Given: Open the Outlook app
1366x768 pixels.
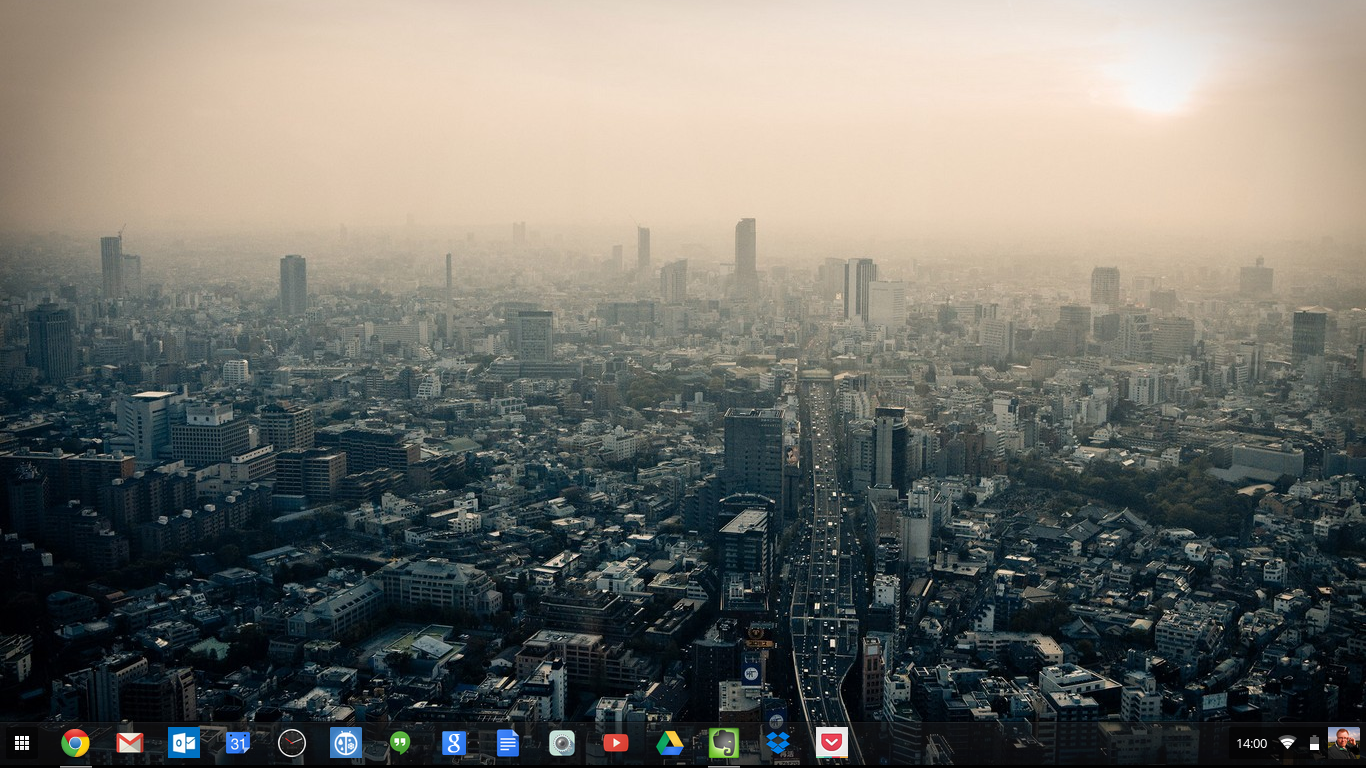Looking at the screenshot, I should pos(184,743).
